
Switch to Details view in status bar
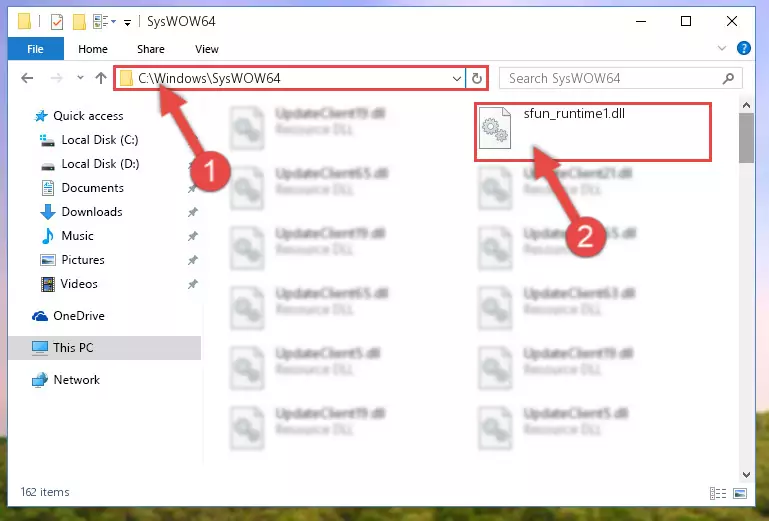pos(718,493)
